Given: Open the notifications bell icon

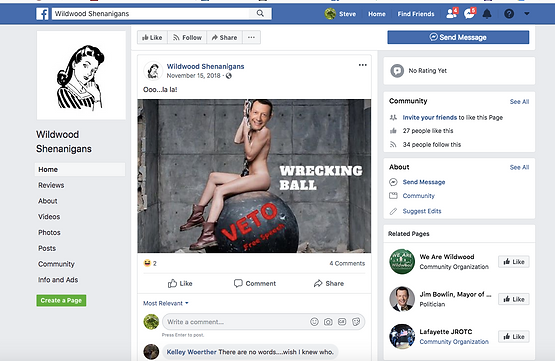Looking at the screenshot, I should [x=487, y=14].
